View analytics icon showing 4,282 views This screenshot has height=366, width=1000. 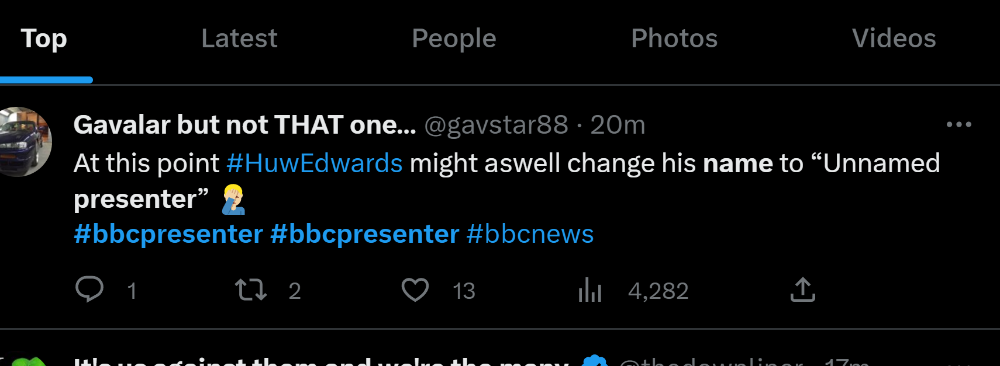590,291
